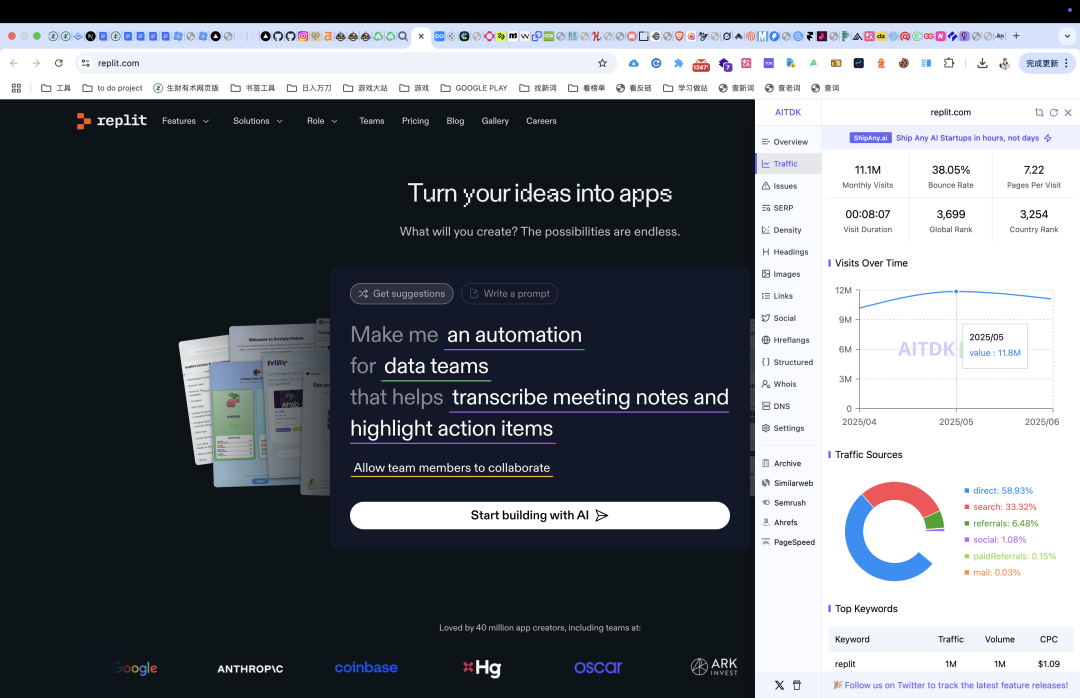Click the PageSpeed icon

pos(766,542)
